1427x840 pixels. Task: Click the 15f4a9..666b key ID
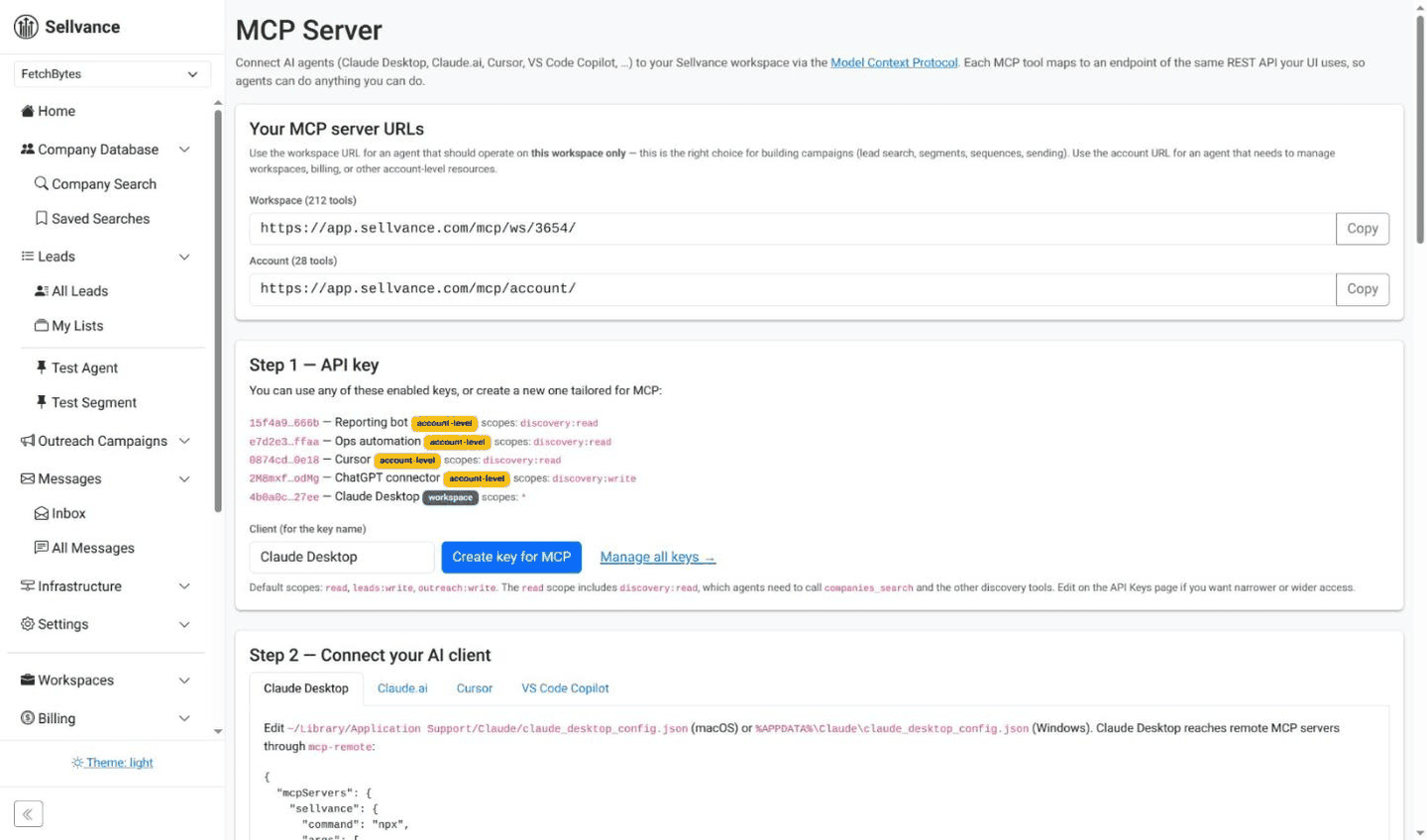(x=284, y=423)
